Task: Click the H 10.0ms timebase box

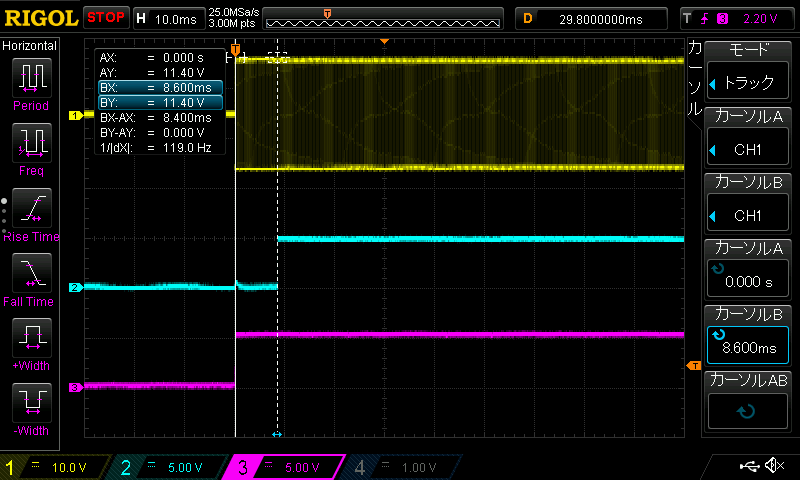Action: pos(168,19)
